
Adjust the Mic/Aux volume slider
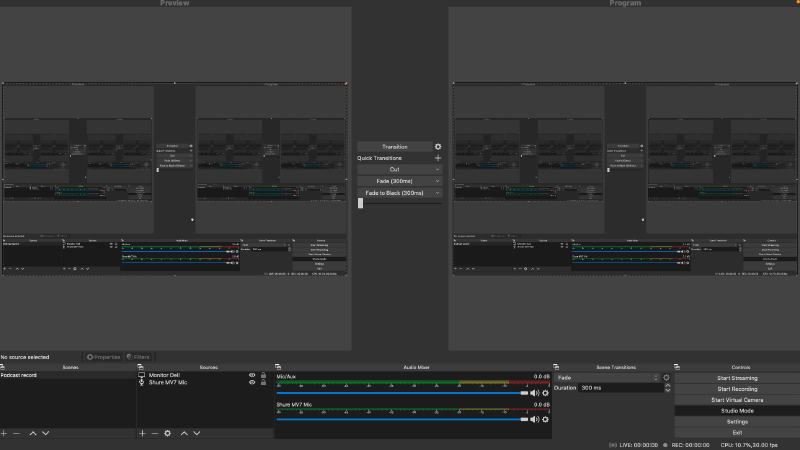tap(400, 394)
